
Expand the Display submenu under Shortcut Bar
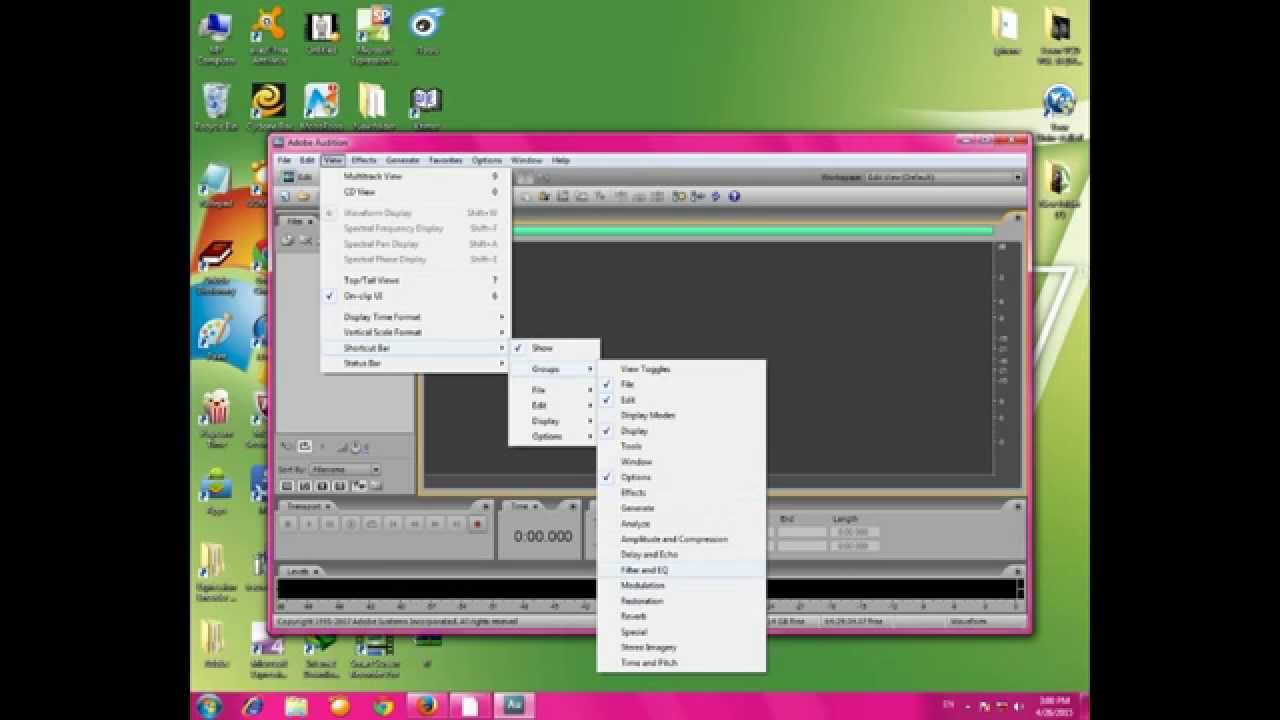tap(554, 421)
